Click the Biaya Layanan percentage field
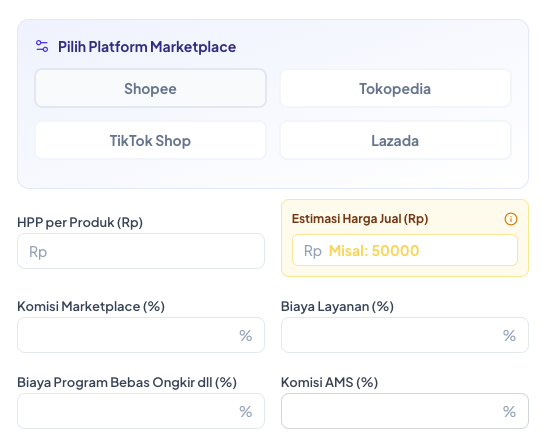 point(405,335)
